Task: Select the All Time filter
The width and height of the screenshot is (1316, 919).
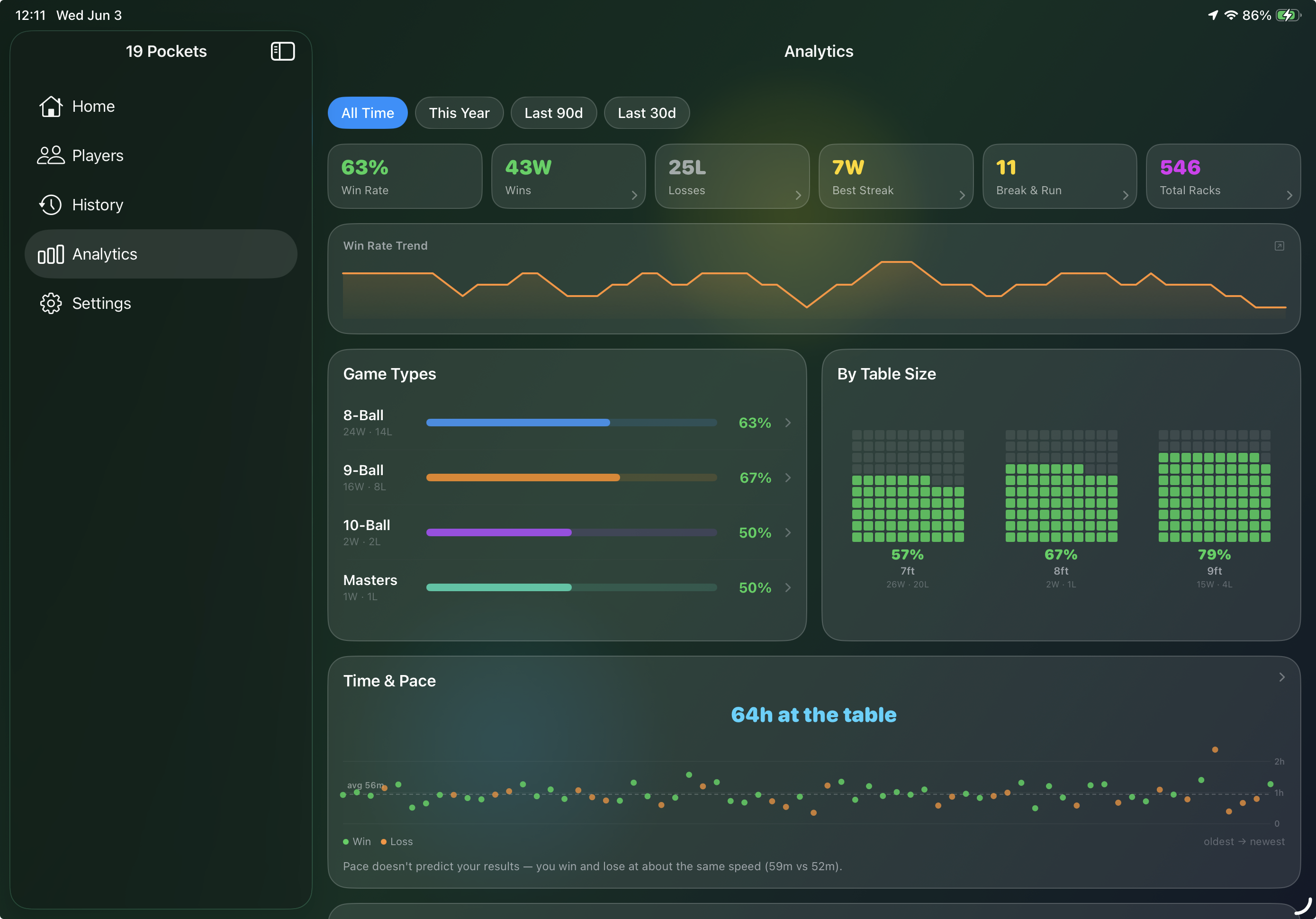Action: [x=368, y=113]
